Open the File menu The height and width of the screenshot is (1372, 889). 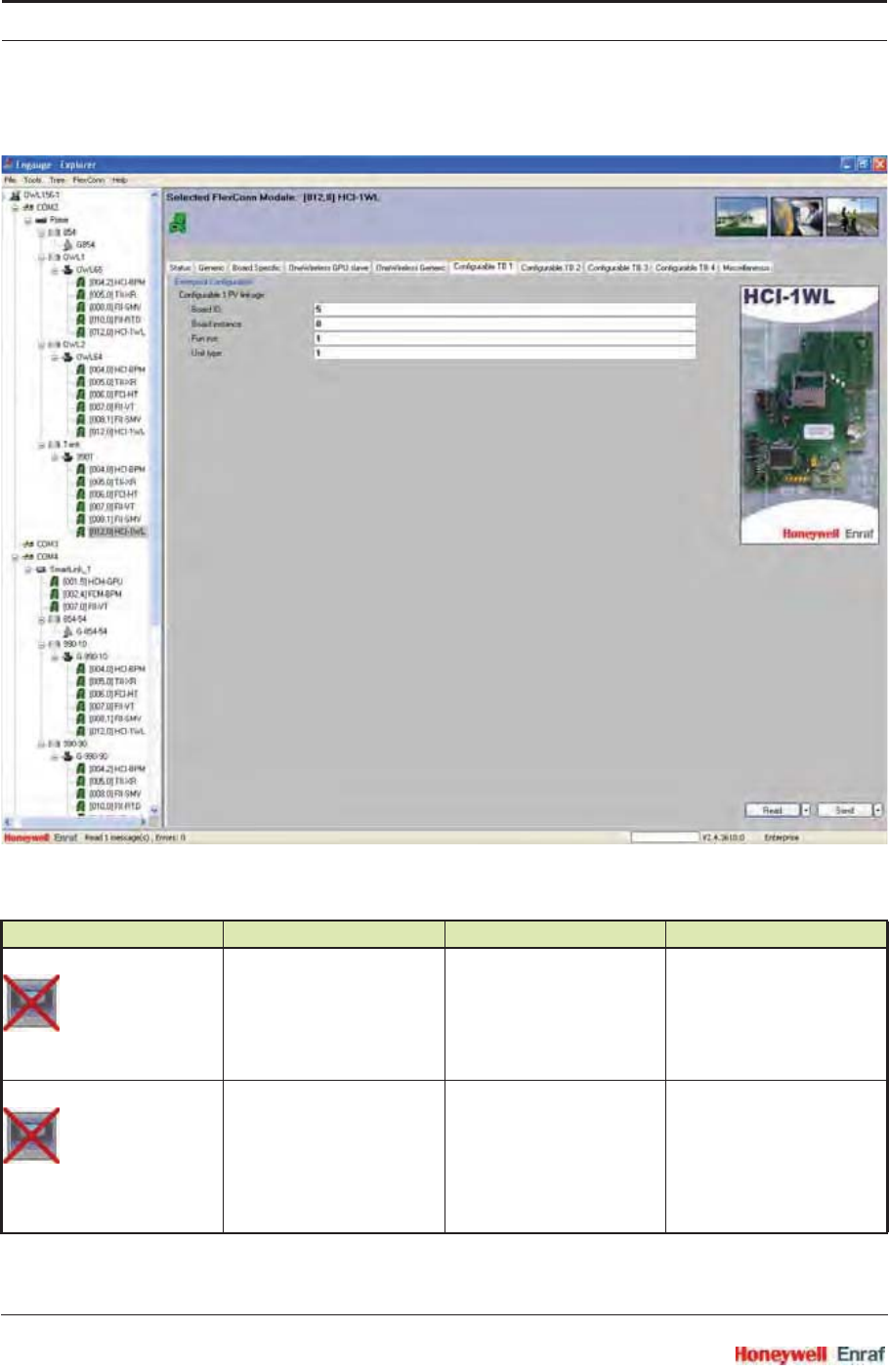(10, 181)
